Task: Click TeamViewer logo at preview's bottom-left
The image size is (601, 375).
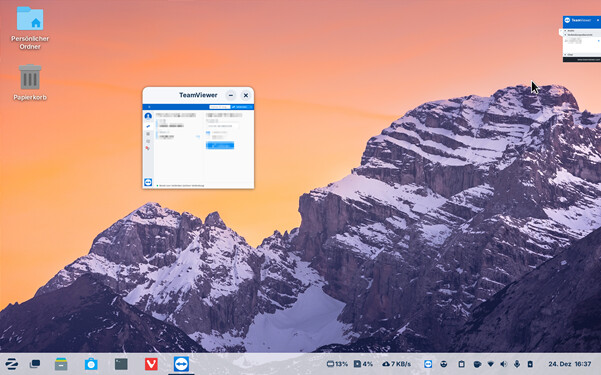Action: [x=148, y=182]
